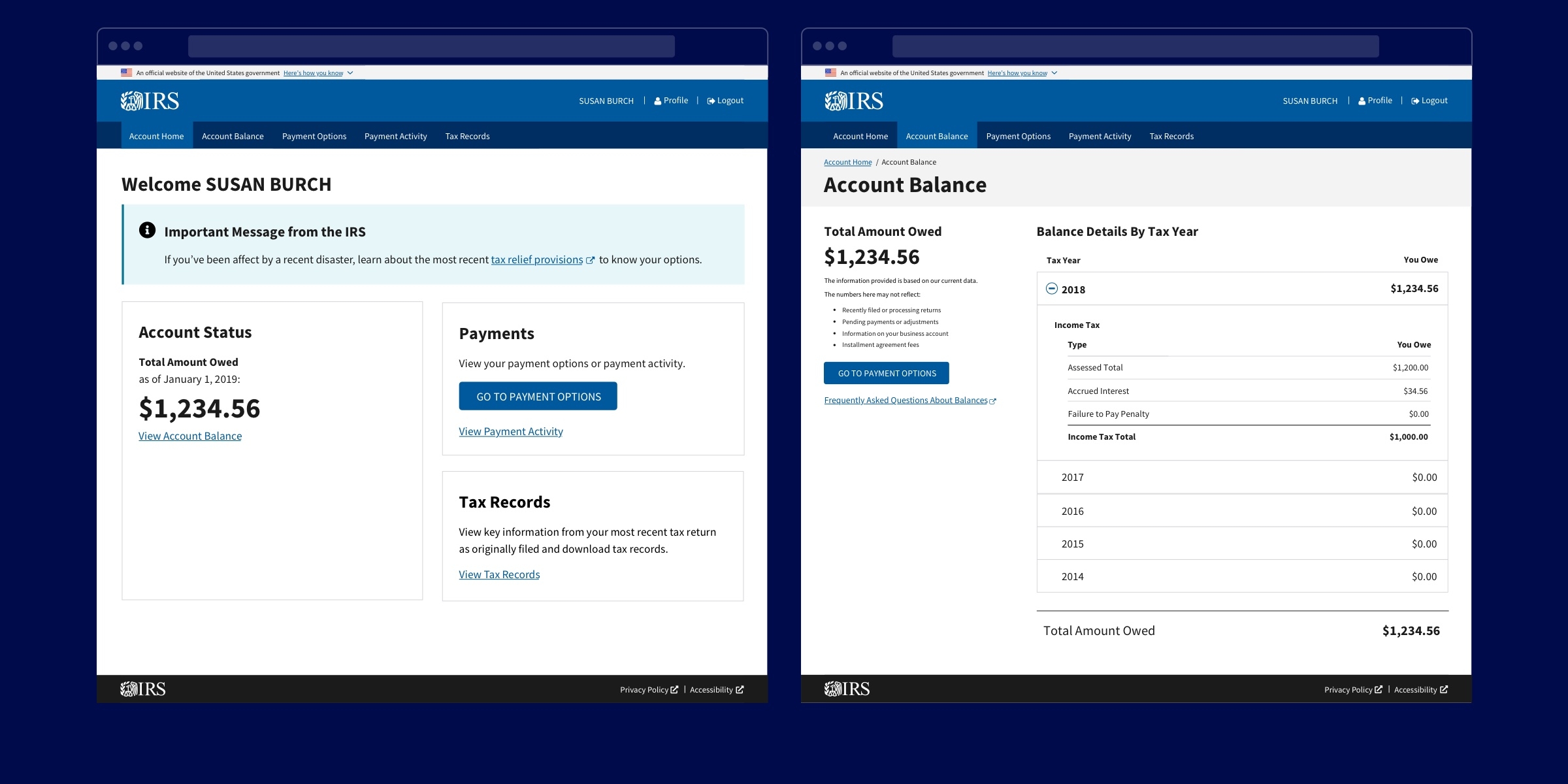The height and width of the screenshot is (784, 1568).
Task: Click IRS footer logo in right window
Action: click(847, 689)
